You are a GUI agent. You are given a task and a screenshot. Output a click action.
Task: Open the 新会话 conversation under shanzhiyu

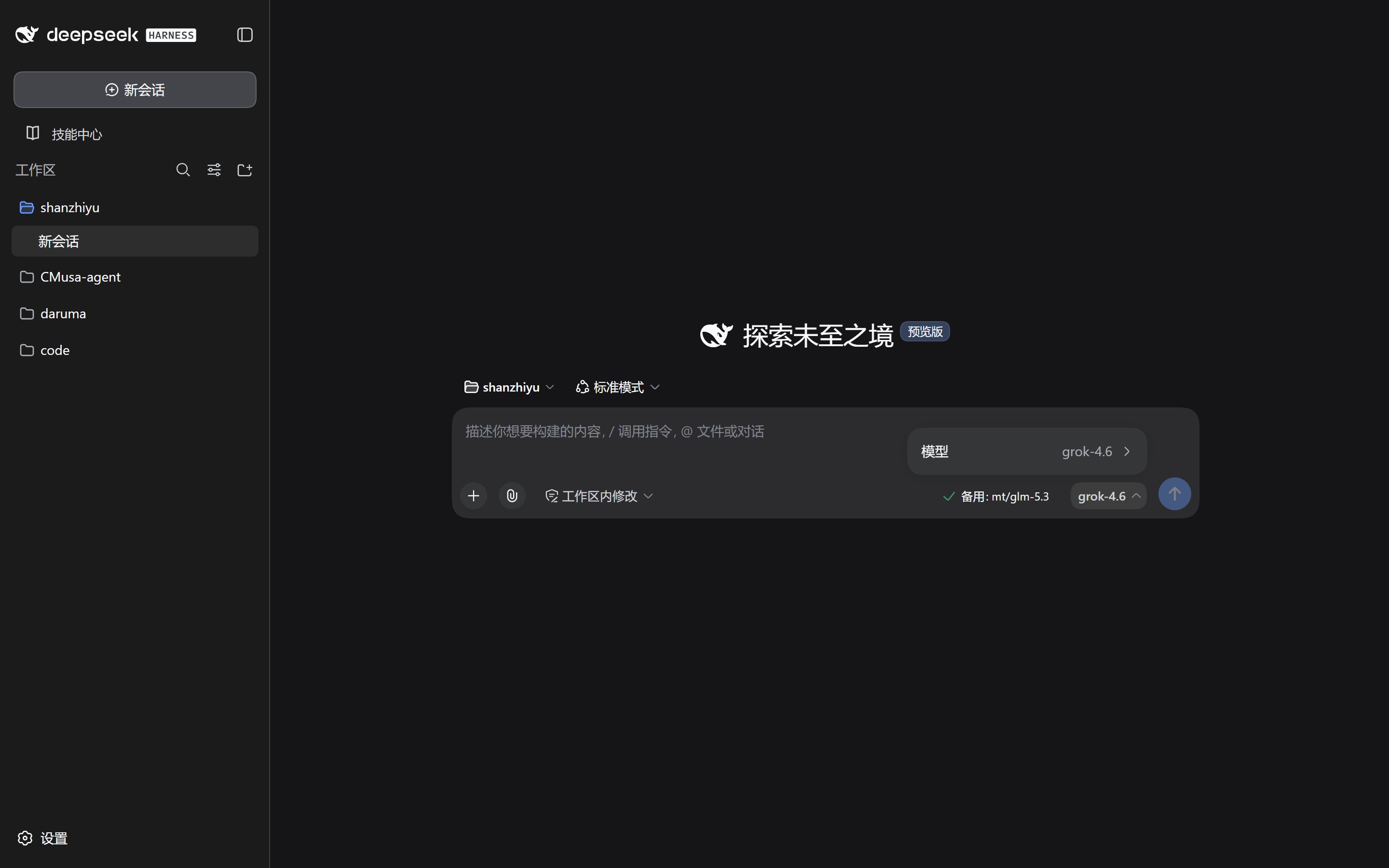pyautogui.click(x=135, y=241)
